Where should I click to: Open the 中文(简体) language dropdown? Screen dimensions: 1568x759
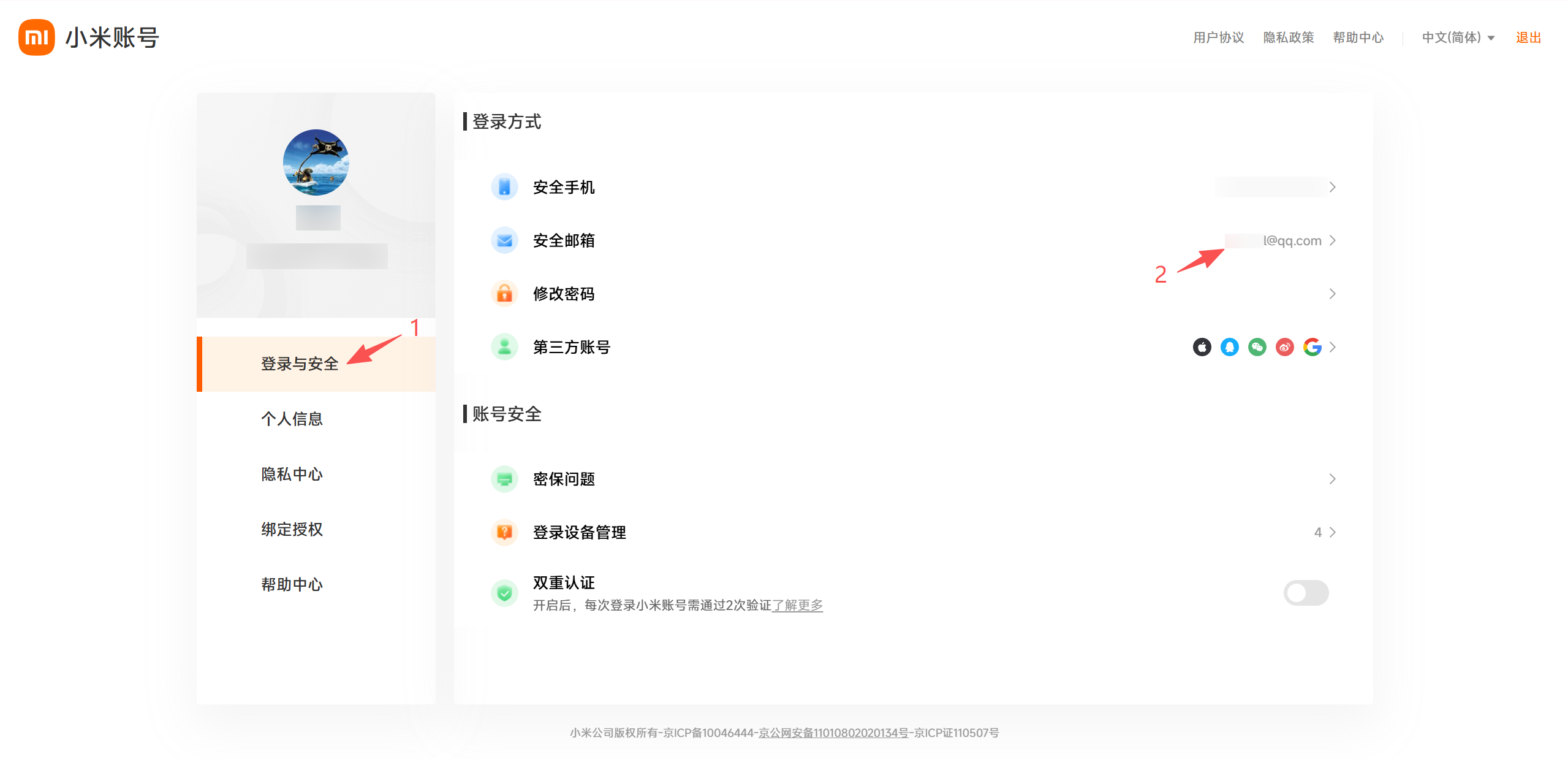coord(1456,37)
